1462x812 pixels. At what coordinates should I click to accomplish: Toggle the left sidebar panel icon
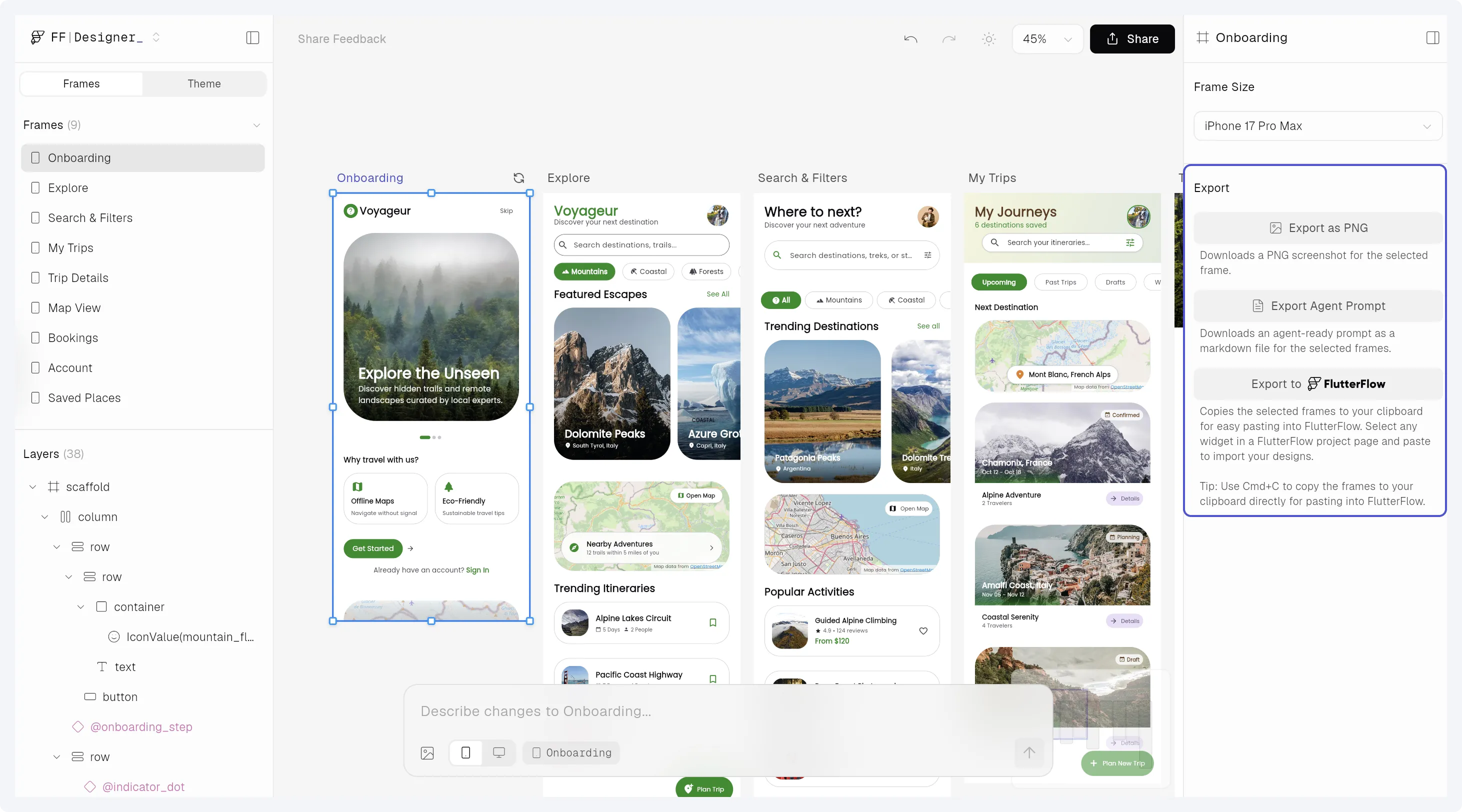coord(252,37)
